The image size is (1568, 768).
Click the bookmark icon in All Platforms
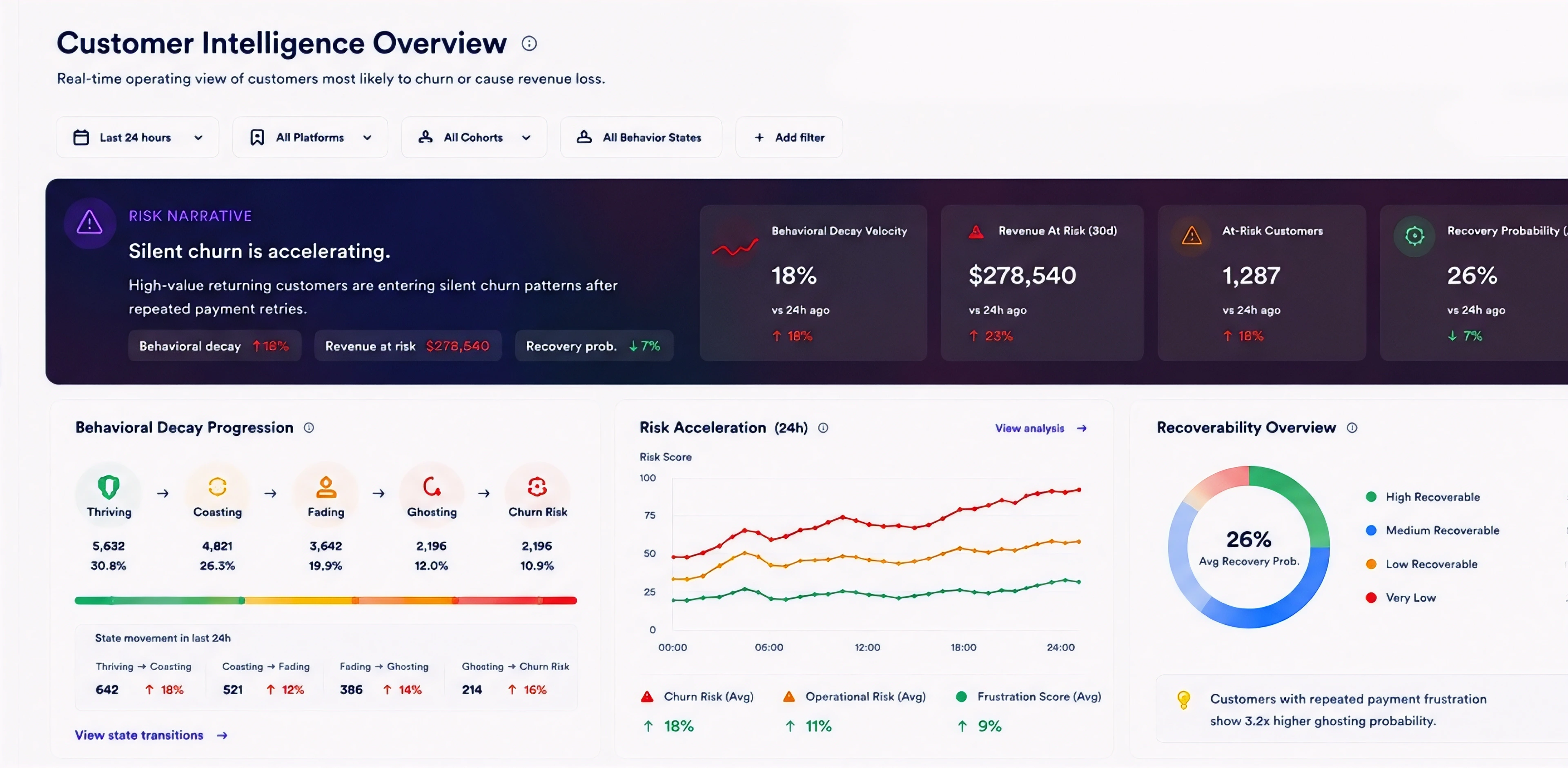[257, 138]
